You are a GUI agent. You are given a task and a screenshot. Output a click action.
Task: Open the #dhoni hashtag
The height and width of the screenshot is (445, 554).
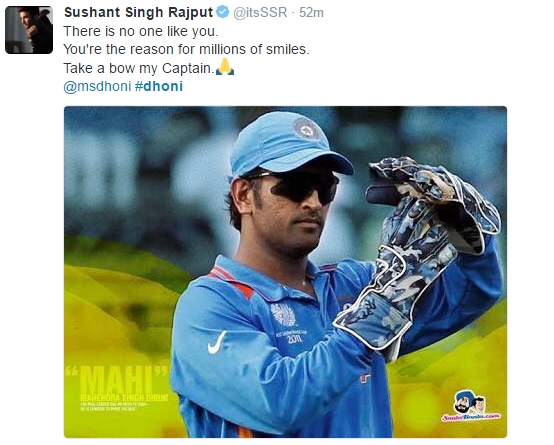click(x=159, y=86)
